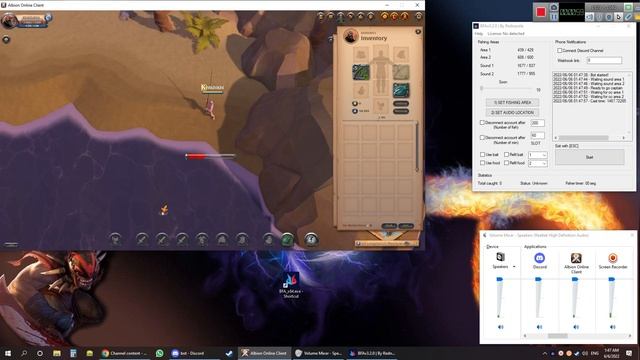Tick the Refill bait checkbox
The image size is (640, 360).
506,155
